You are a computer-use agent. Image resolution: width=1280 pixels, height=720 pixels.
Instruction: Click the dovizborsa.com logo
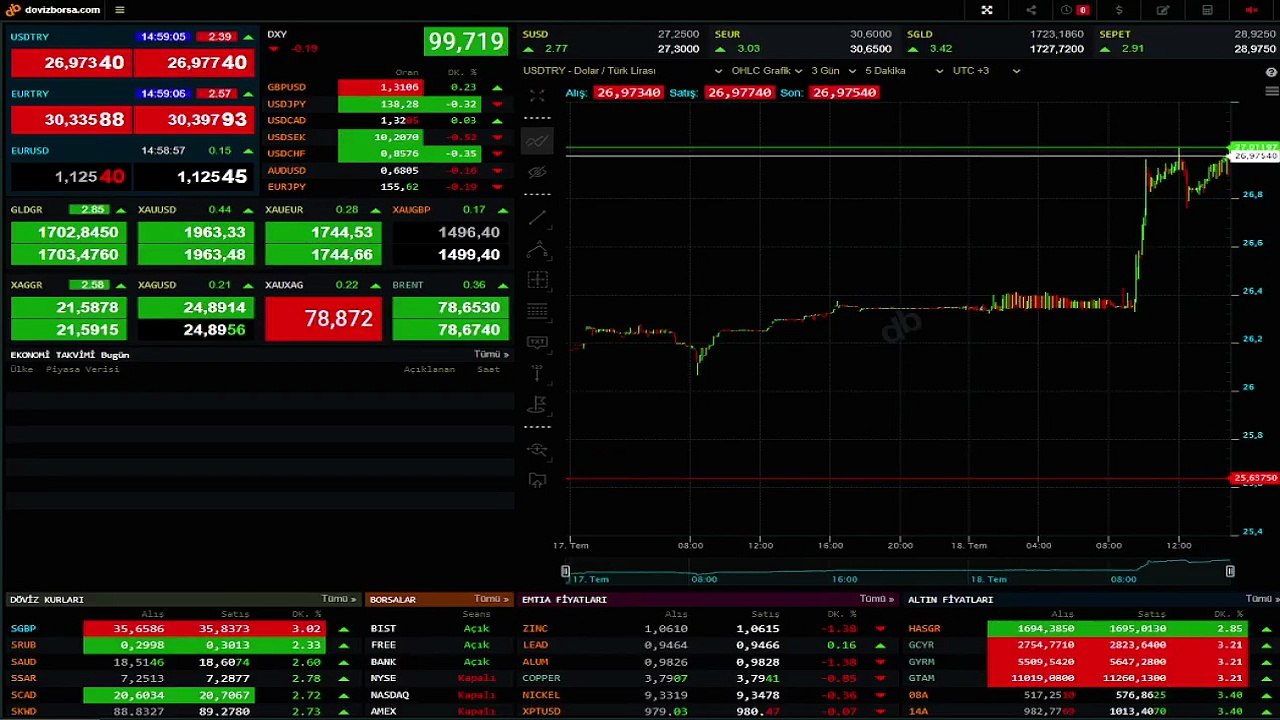point(53,10)
